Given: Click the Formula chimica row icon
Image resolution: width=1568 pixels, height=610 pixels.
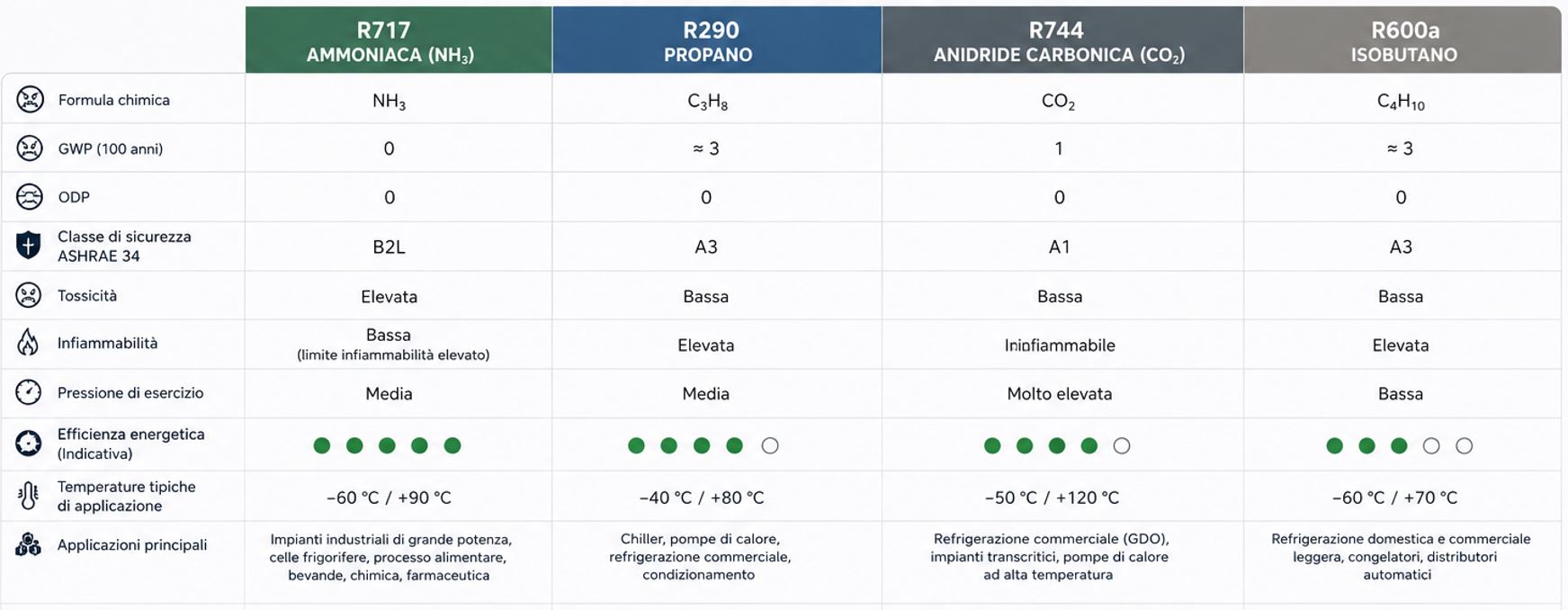Looking at the screenshot, I should coord(30,99).
